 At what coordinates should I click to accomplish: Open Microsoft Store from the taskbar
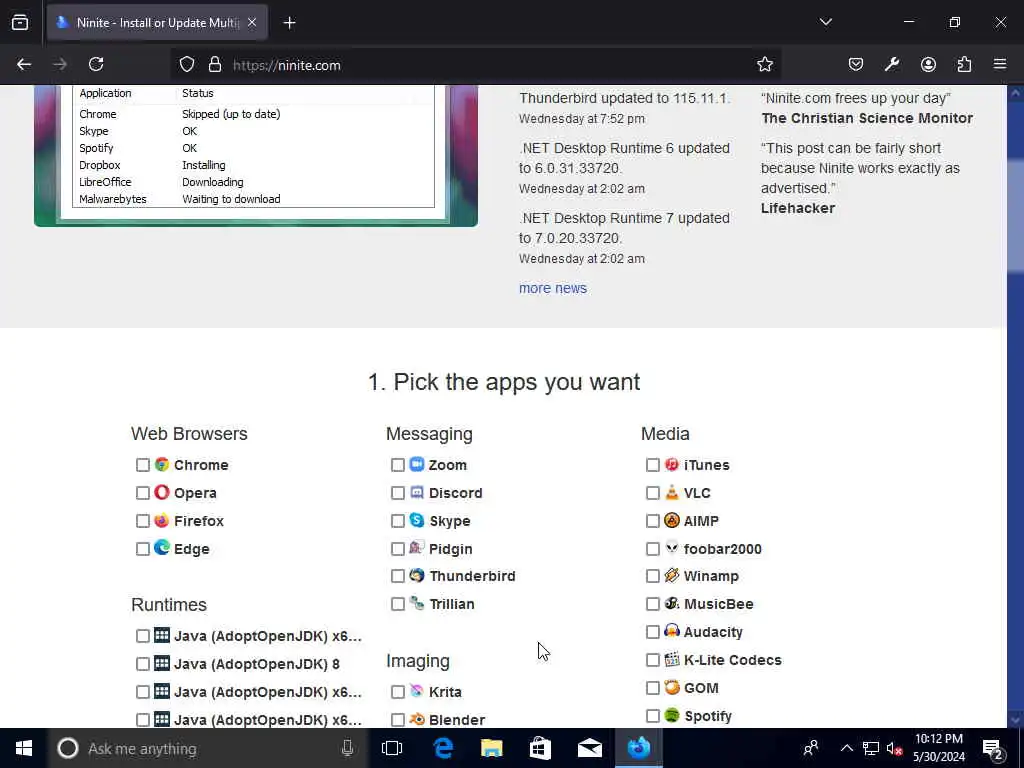pos(540,748)
